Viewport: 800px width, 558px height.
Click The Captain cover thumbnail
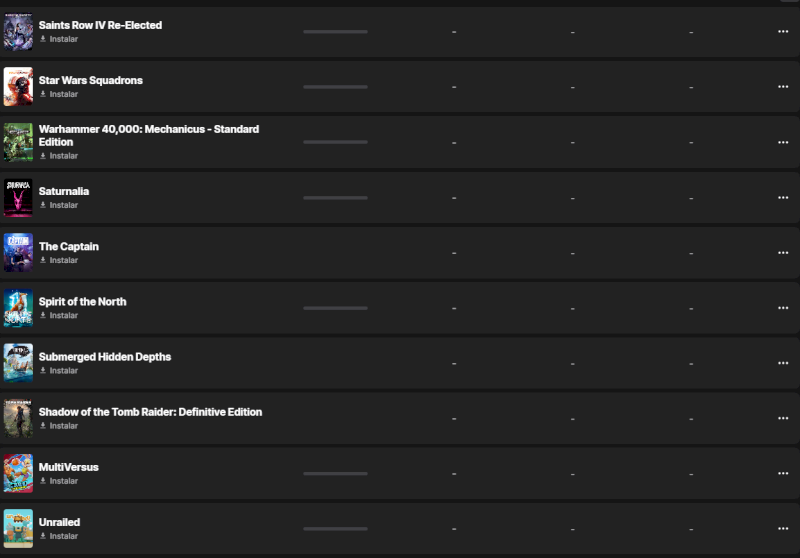(18, 253)
